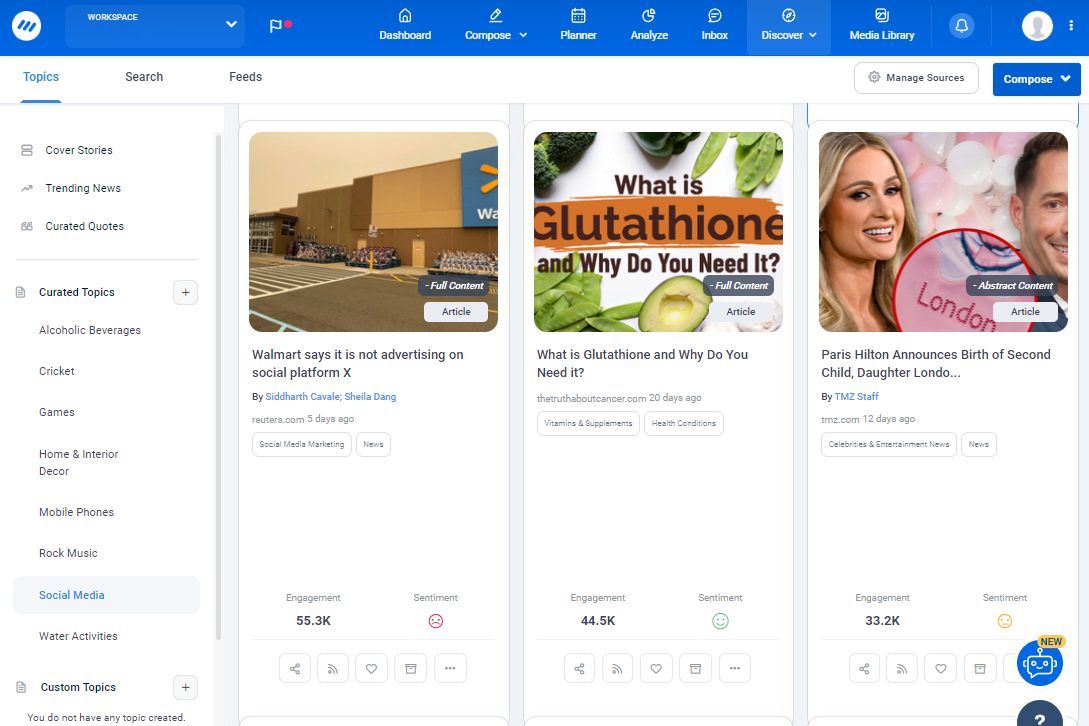Select the Home & Interior Decor topic
Screen dimensions: 1089x726
click(x=78, y=463)
